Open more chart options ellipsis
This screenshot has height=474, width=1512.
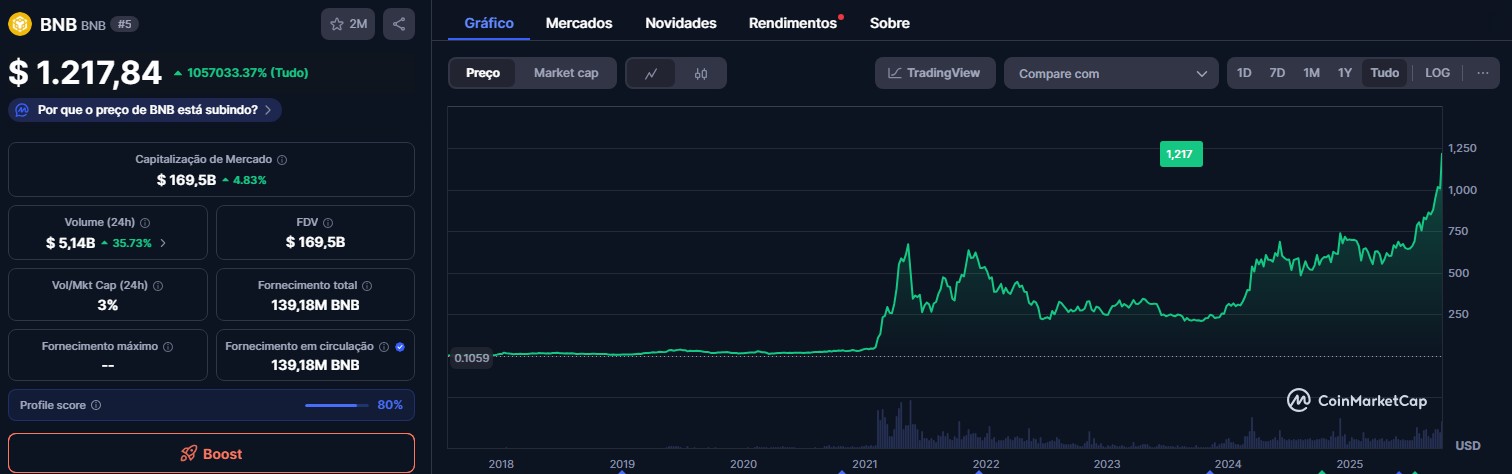coord(1482,73)
